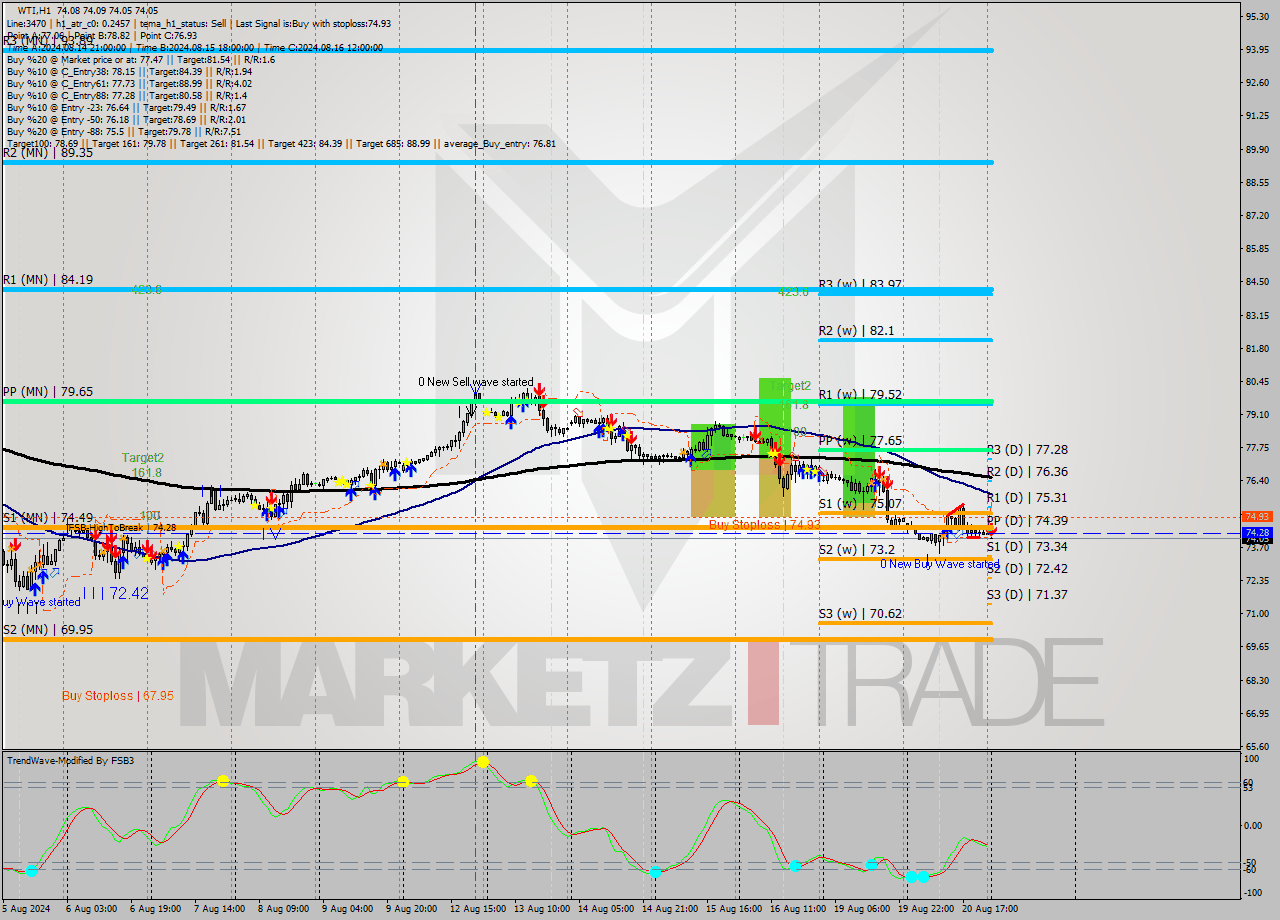Screen dimensions: 1280x920
Task: Click the highest yellow dot on TrendWave oscillator
Action: [x=483, y=762]
